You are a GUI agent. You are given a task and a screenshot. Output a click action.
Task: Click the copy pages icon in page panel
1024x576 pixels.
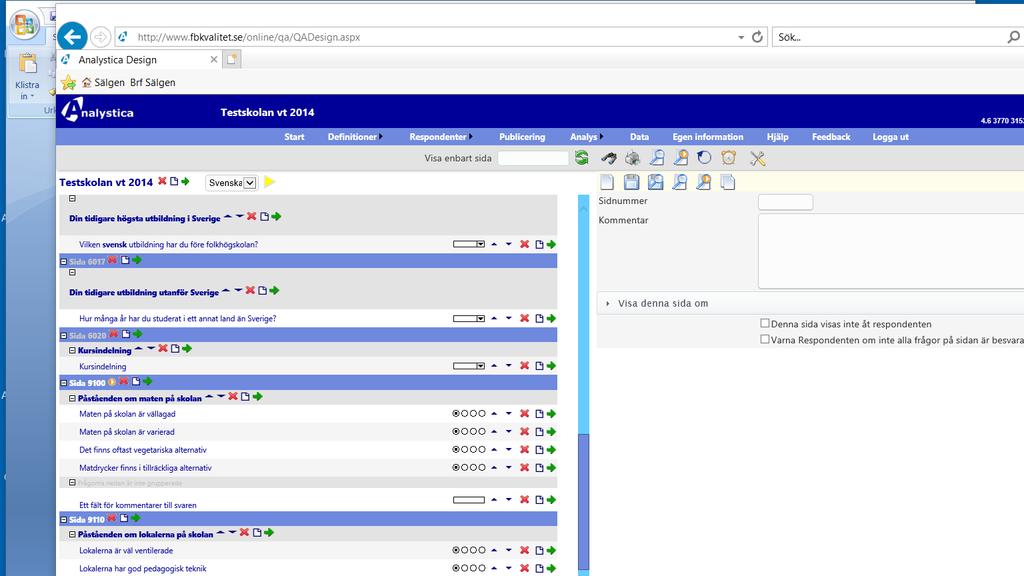728,182
